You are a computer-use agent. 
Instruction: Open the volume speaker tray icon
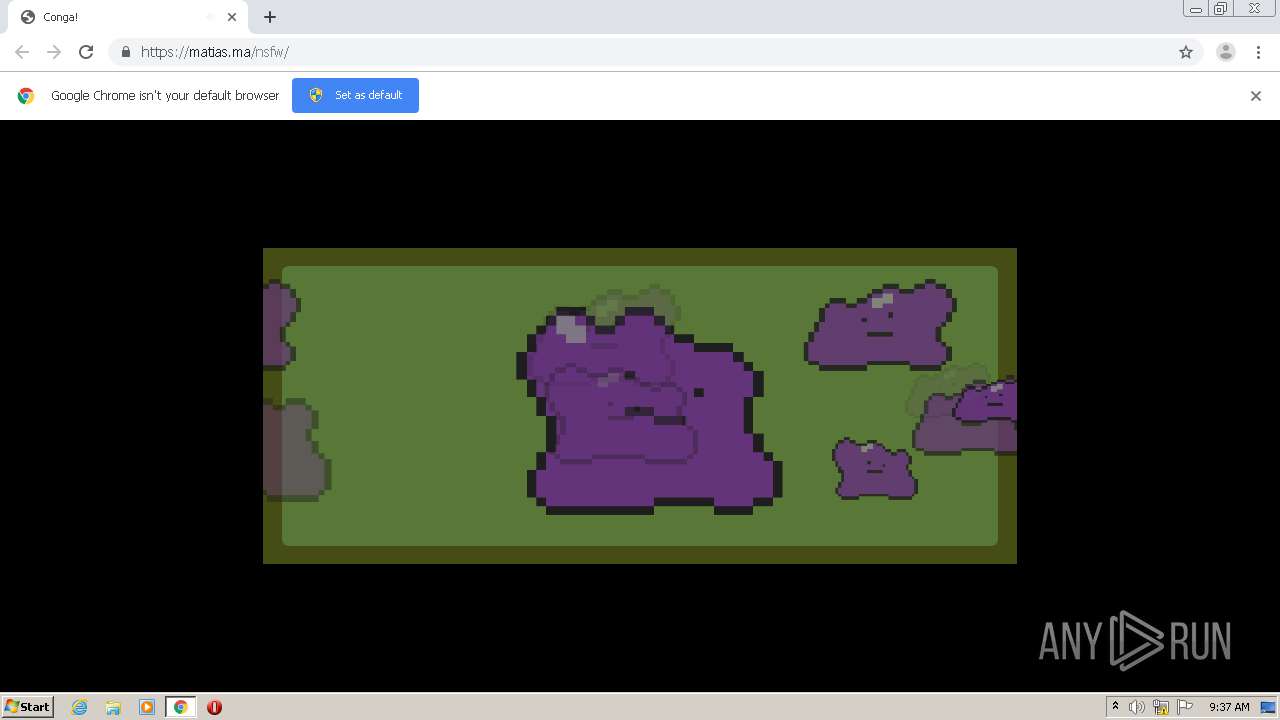pos(1137,707)
